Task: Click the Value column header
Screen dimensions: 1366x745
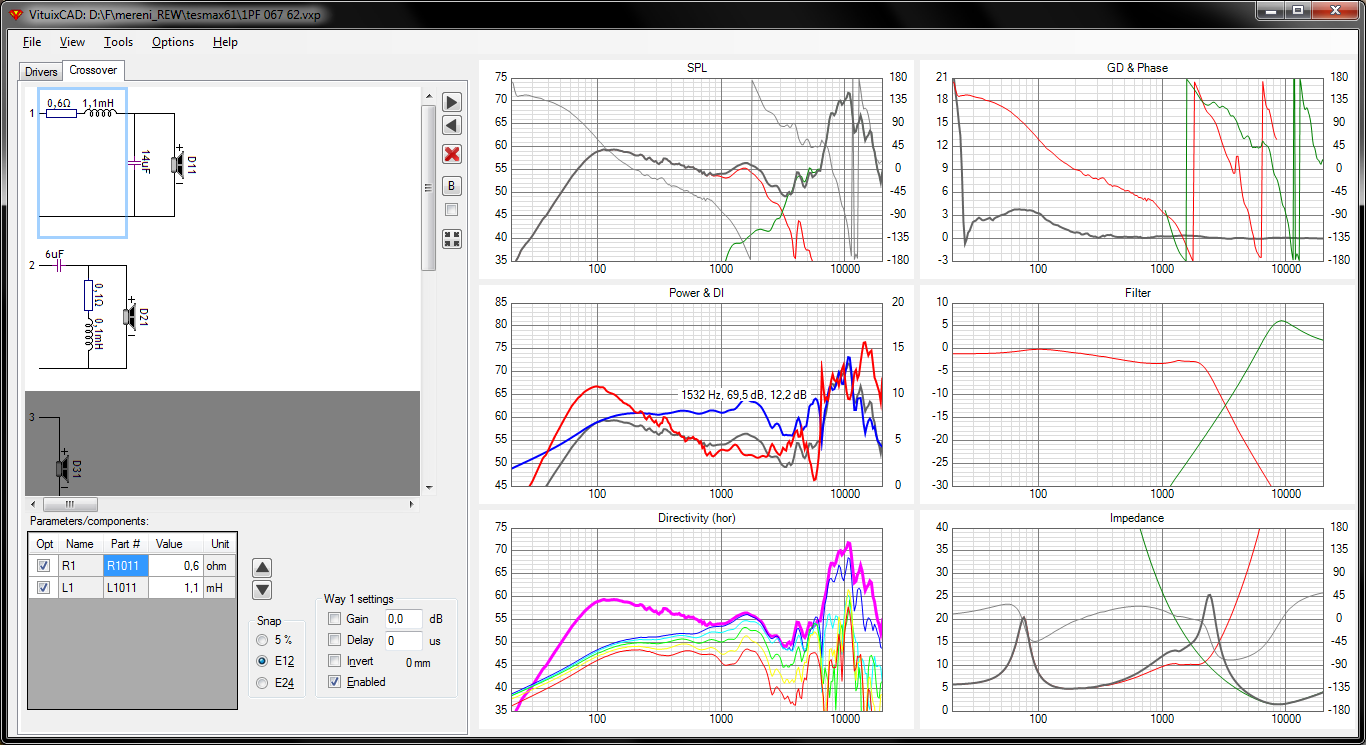Action: click(175, 544)
